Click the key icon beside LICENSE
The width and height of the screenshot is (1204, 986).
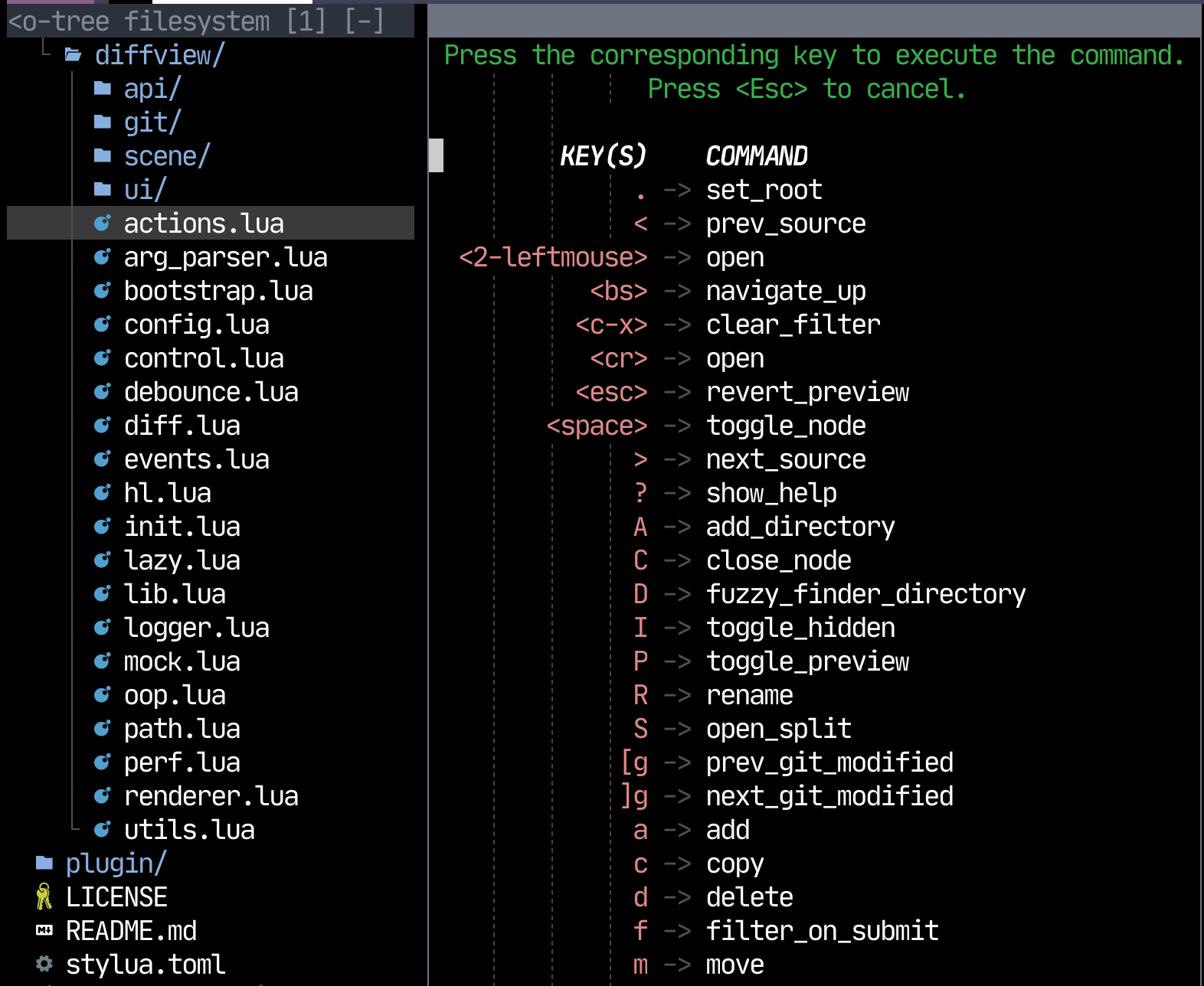(x=44, y=897)
